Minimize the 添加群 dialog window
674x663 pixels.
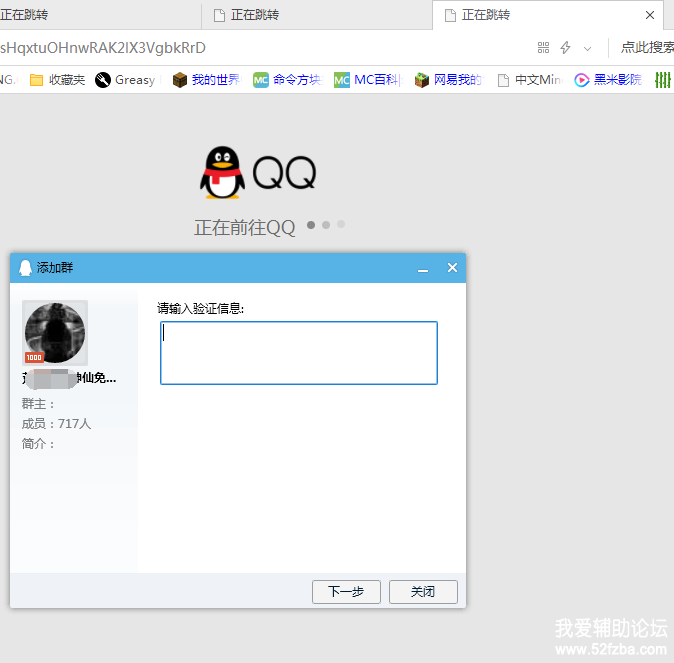tap(423, 268)
